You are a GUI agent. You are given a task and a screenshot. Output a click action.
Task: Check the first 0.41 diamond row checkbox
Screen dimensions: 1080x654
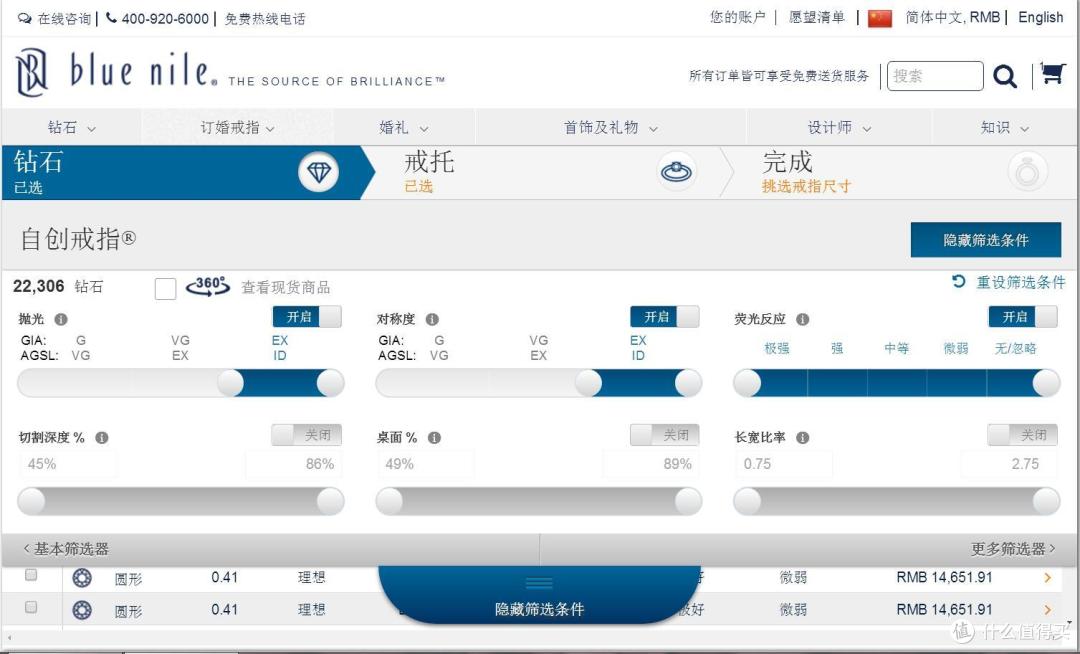[x=31, y=575]
